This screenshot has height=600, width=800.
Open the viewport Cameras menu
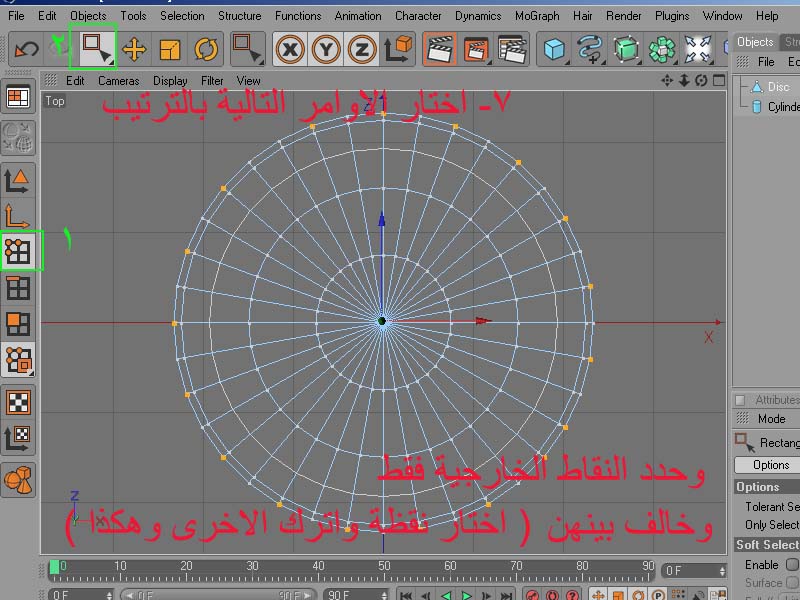click(118, 81)
